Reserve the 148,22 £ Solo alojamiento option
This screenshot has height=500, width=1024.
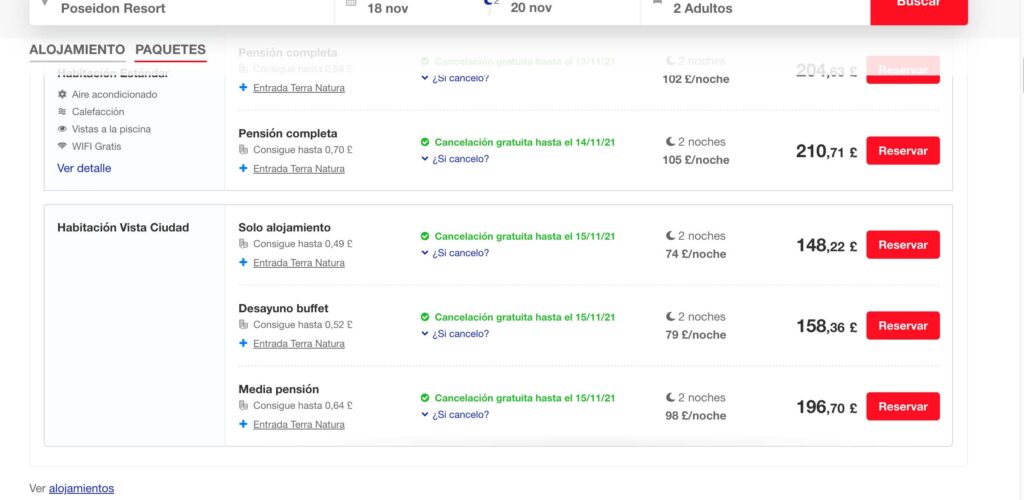[x=903, y=245]
